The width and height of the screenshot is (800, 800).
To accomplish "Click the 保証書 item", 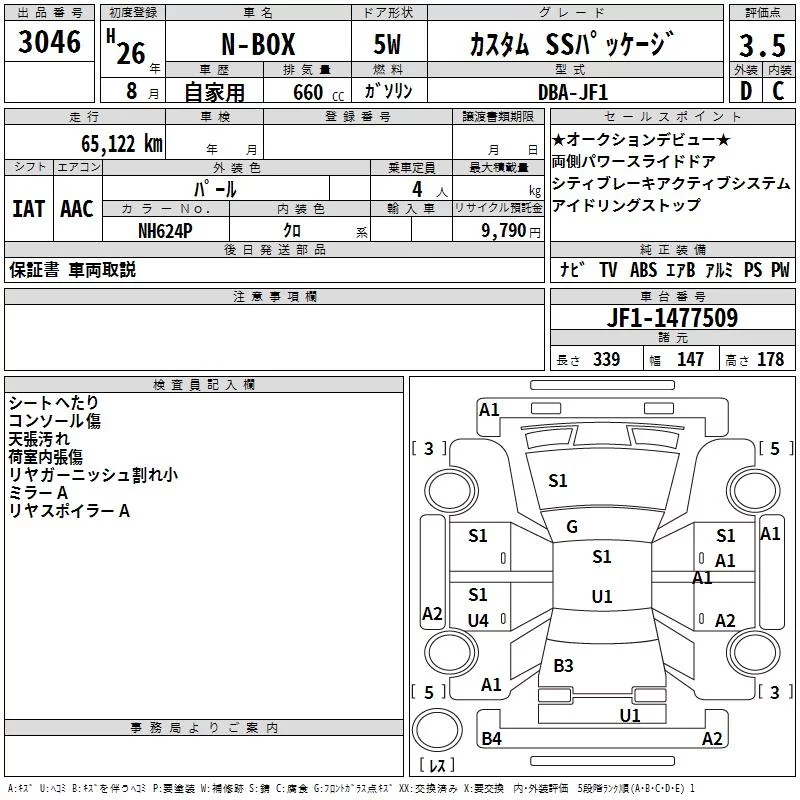I will 34,269.
